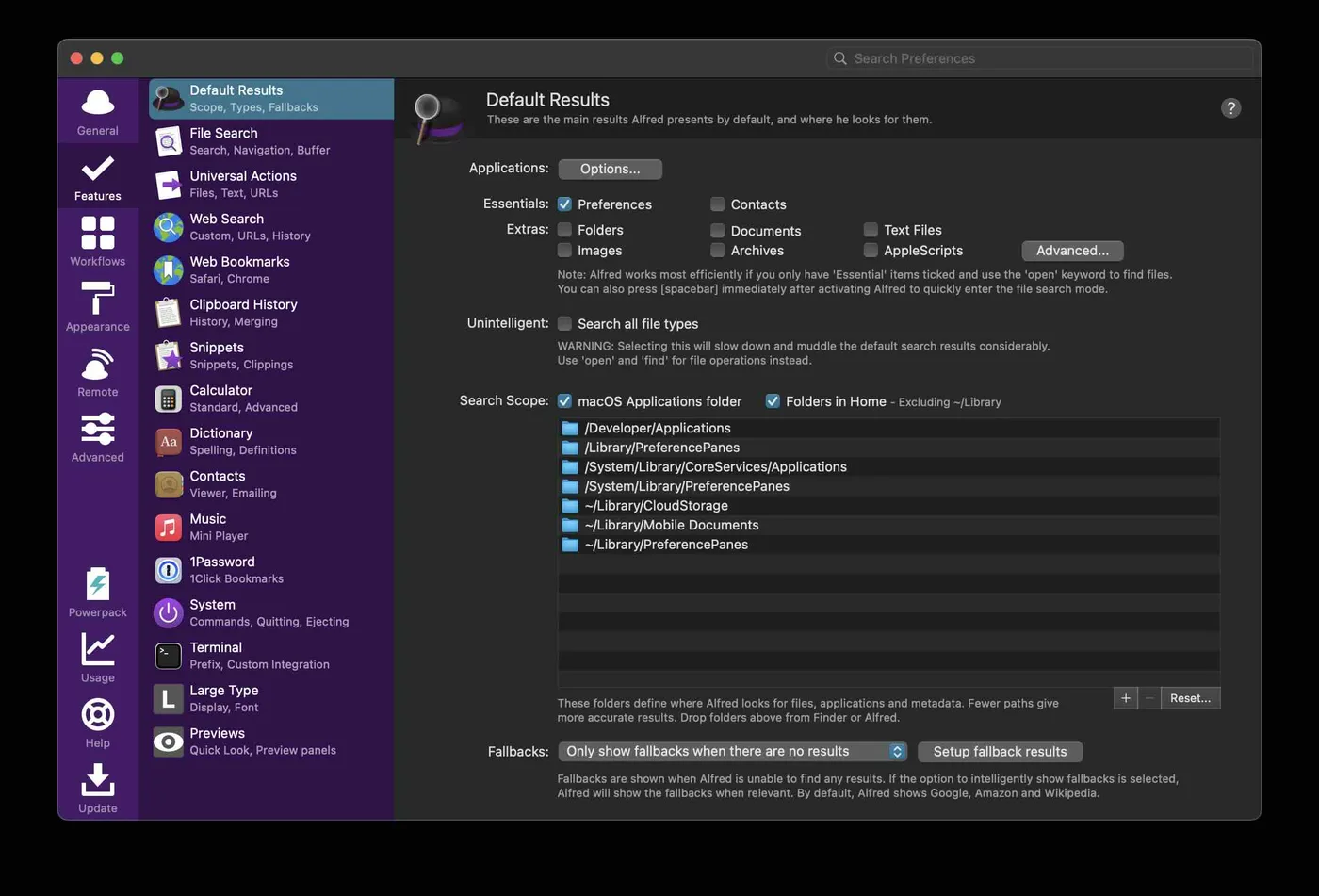Click the Setup fallback results button
This screenshot has width=1319, height=896.
pyautogui.click(x=1000, y=751)
